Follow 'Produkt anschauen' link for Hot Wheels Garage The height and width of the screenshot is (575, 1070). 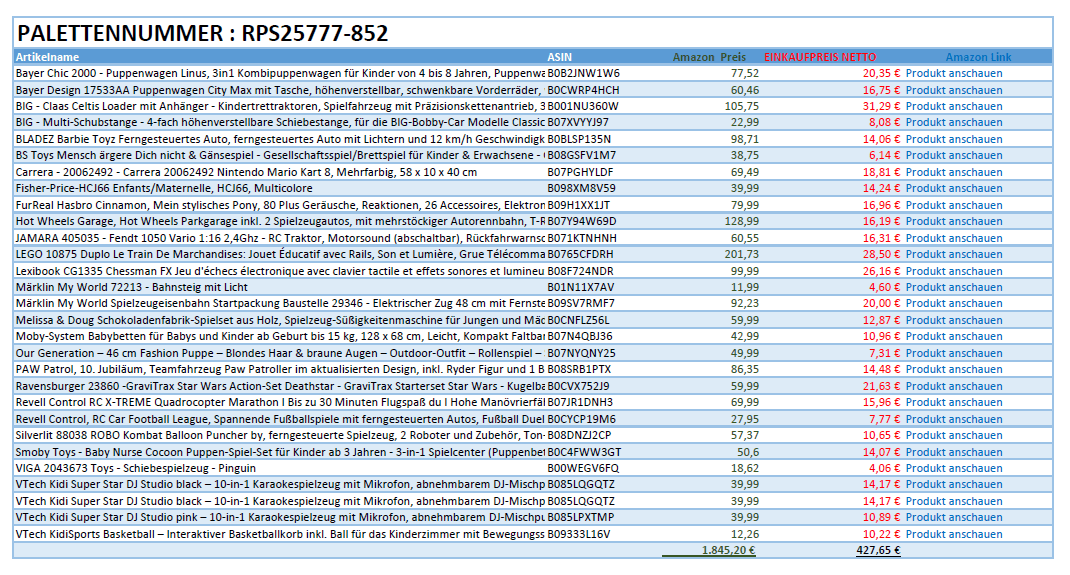pos(953,221)
